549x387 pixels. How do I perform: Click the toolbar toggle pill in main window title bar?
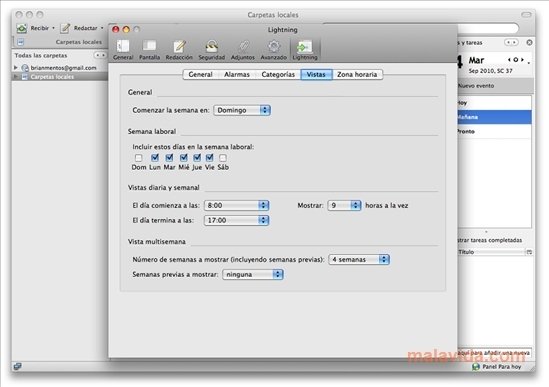pos(526,15)
